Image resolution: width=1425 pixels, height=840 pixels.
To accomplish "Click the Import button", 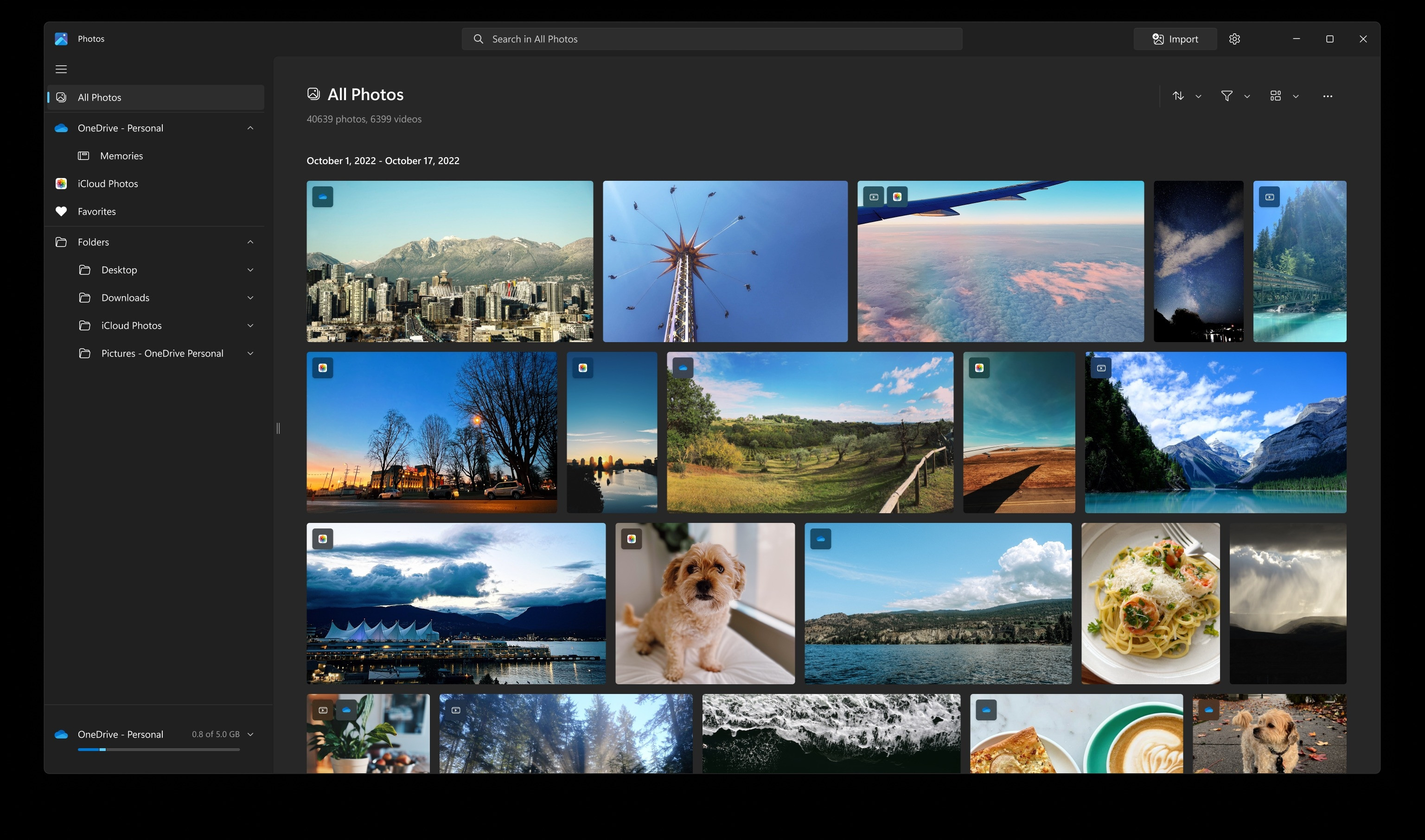I will 1175,39.
